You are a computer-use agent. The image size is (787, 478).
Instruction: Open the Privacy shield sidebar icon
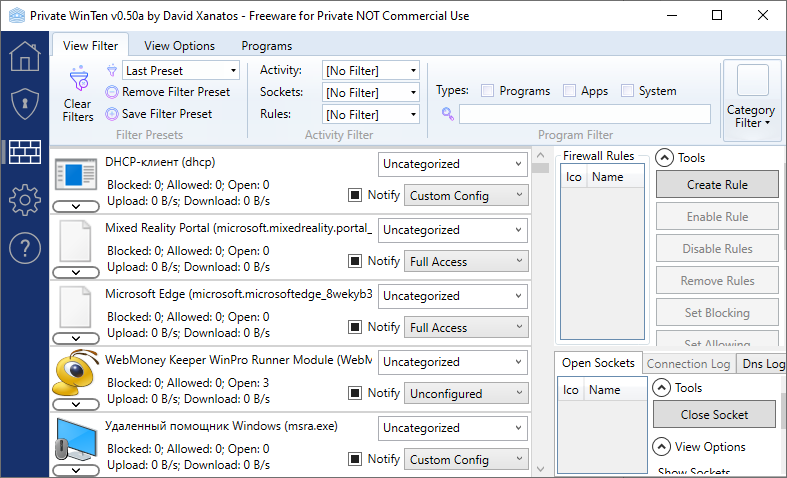(24, 104)
